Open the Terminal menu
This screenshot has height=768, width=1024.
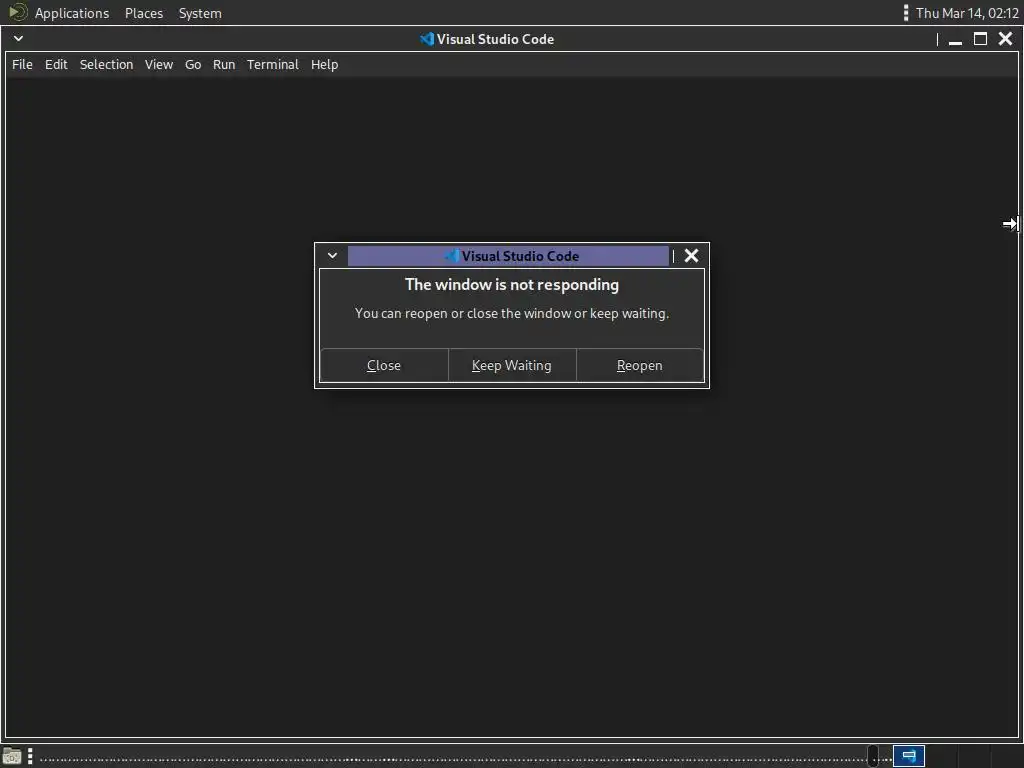tap(273, 65)
